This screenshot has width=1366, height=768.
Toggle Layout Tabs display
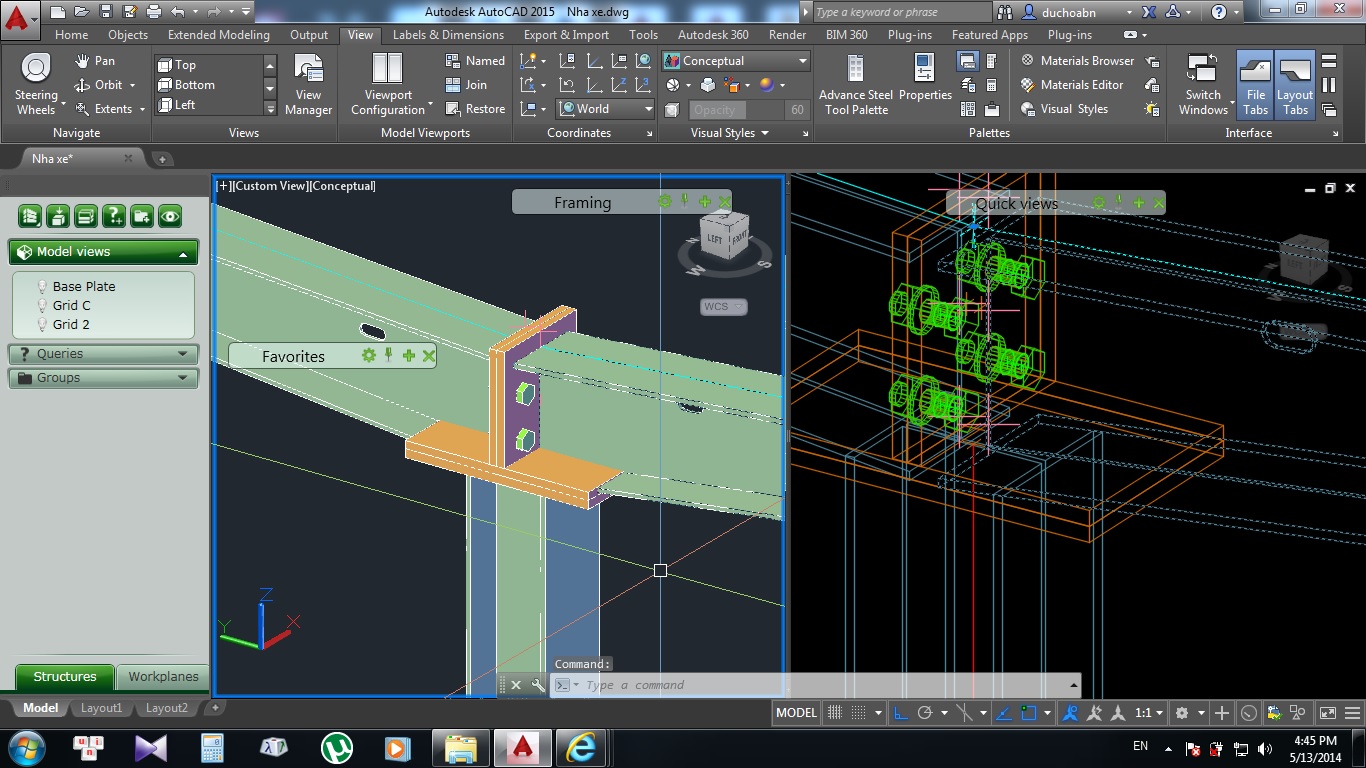1295,86
